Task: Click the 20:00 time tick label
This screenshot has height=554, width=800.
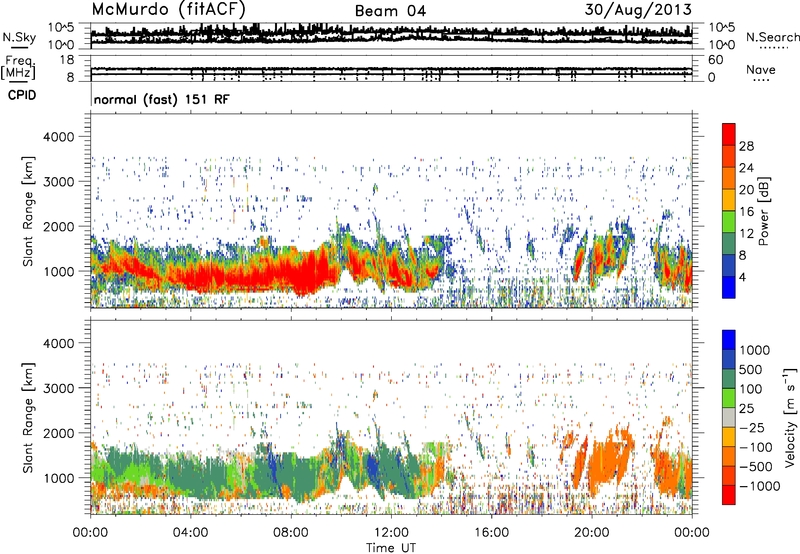Action: [591, 533]
